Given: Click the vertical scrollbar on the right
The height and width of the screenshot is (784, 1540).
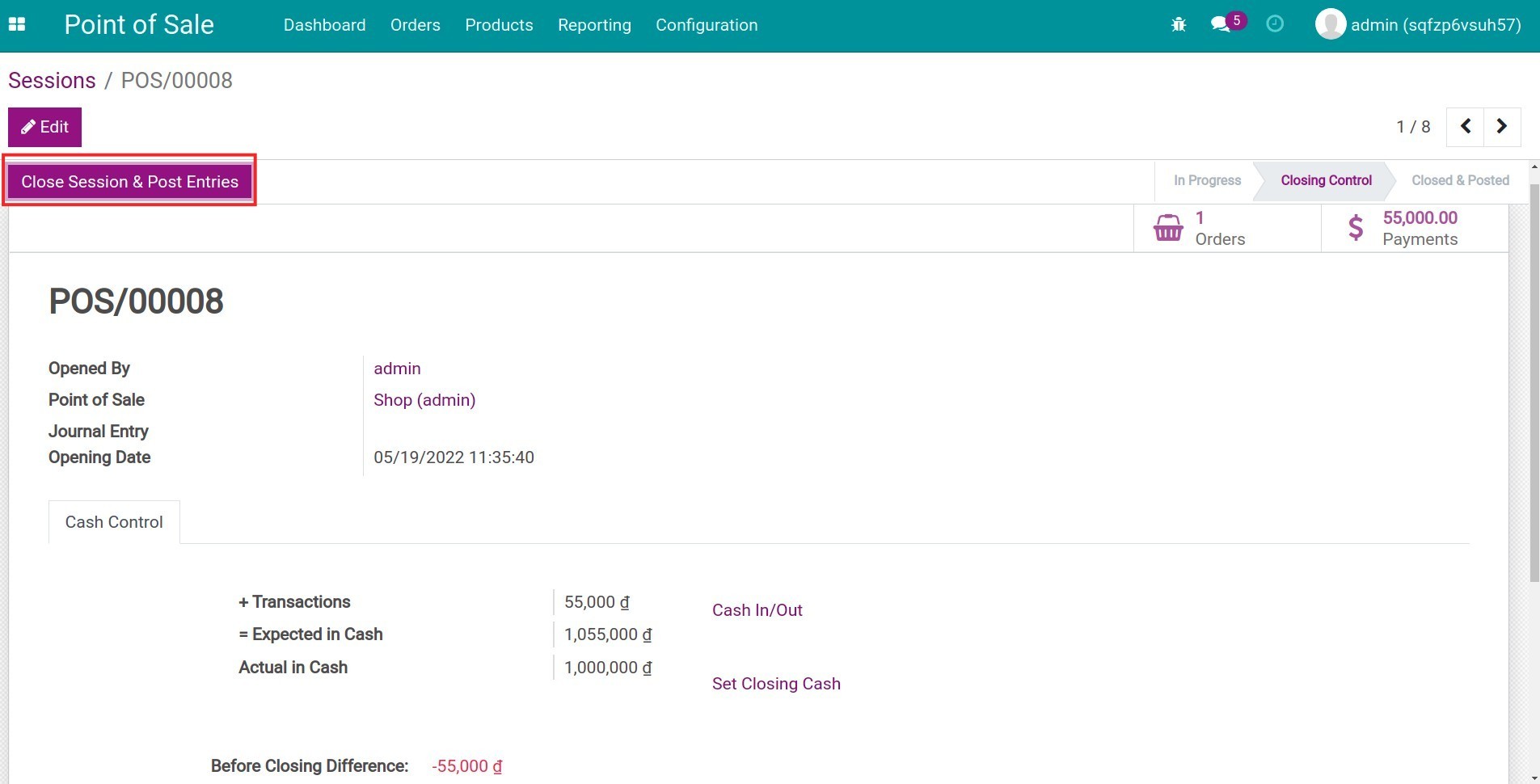Looking at the screenshot, I should [1534, 380].
